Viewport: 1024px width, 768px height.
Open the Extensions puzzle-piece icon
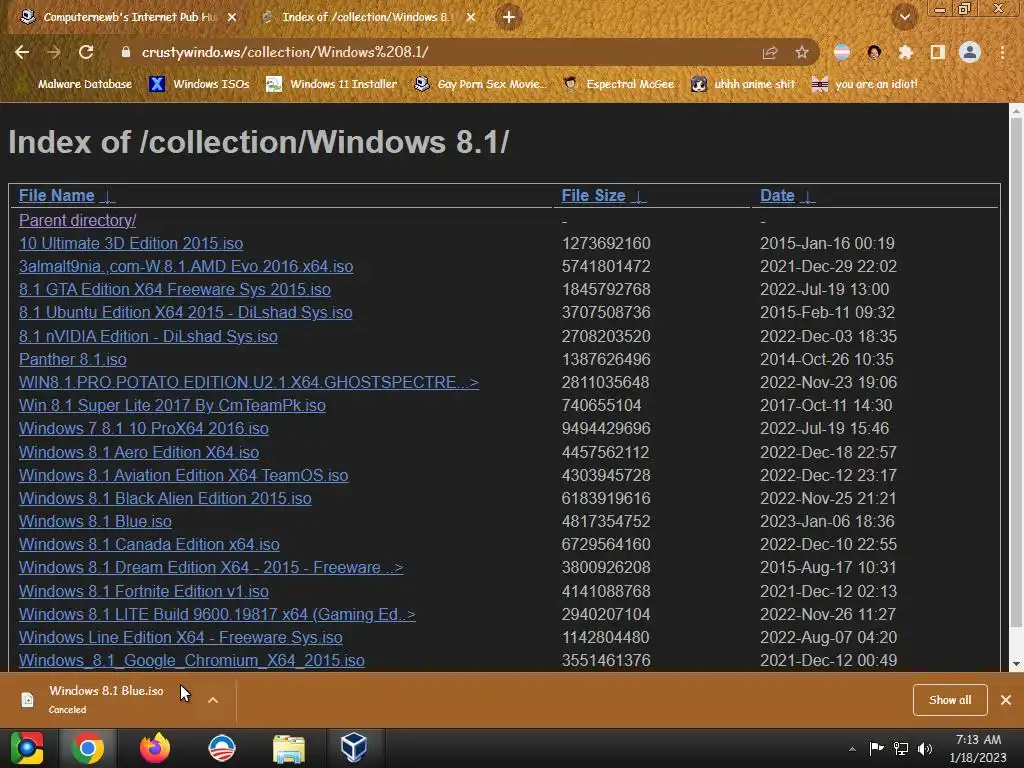click(x=906, y=52)
